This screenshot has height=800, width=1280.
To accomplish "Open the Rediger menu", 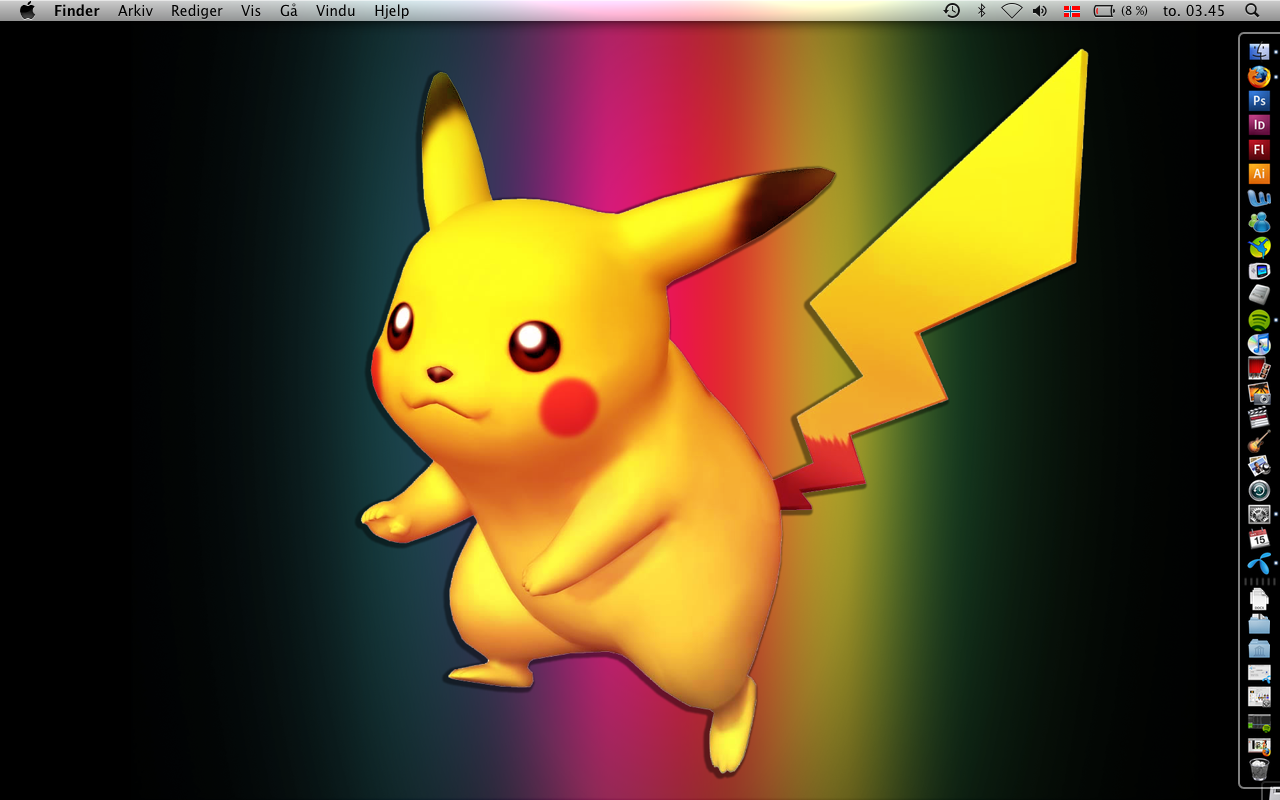I will 197,11.
